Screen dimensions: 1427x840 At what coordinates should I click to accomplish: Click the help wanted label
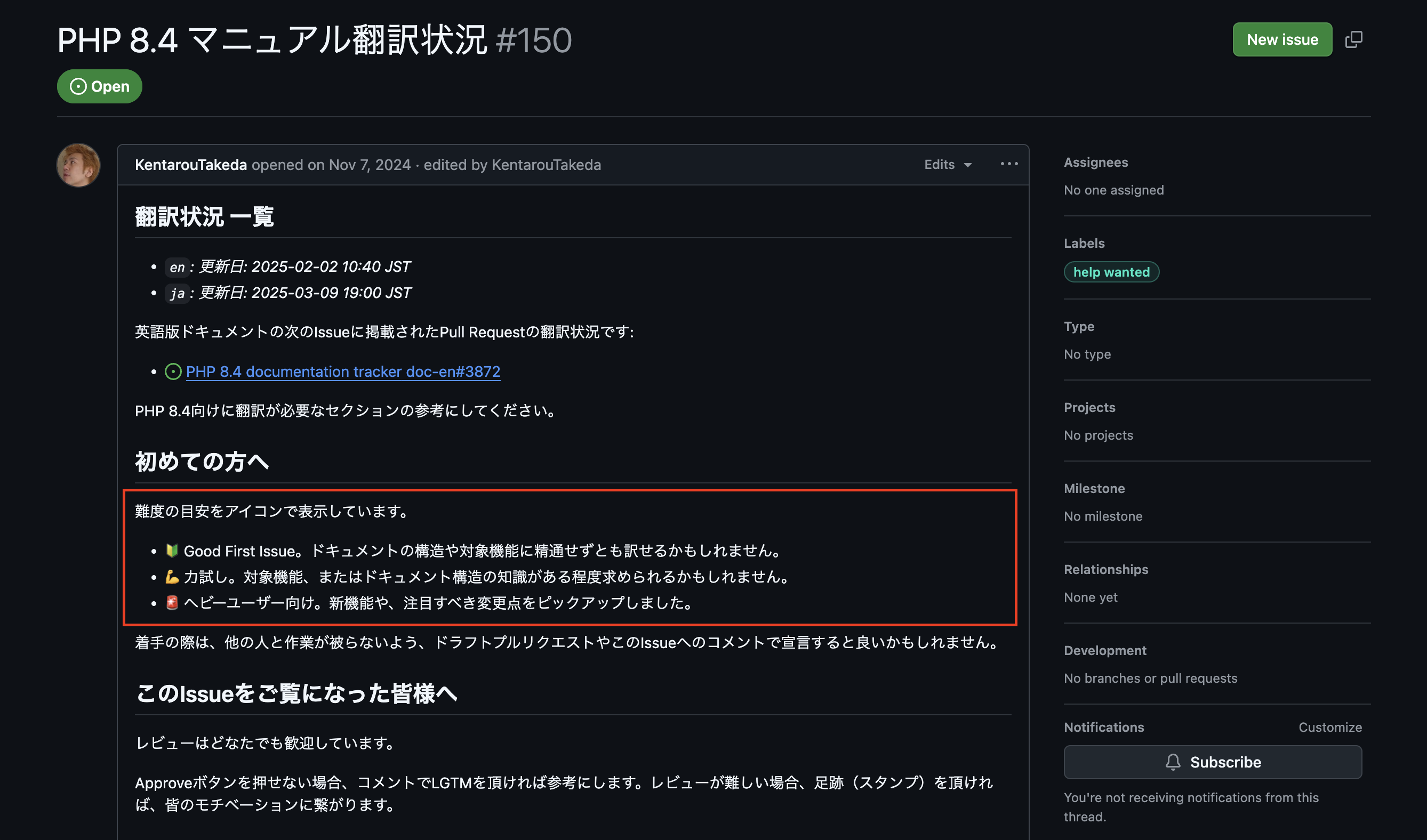(x=1112, y=272)
